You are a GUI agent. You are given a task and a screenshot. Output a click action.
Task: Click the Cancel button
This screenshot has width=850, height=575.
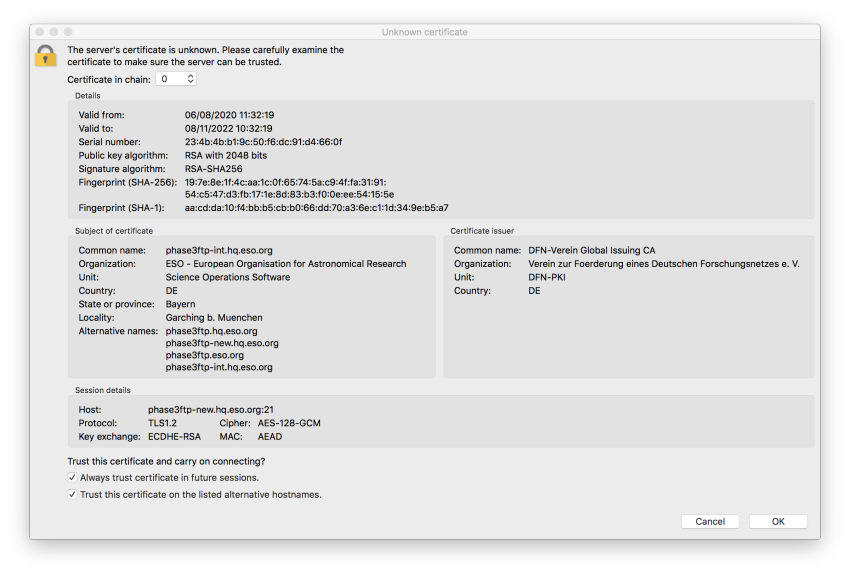coord(710,521)
